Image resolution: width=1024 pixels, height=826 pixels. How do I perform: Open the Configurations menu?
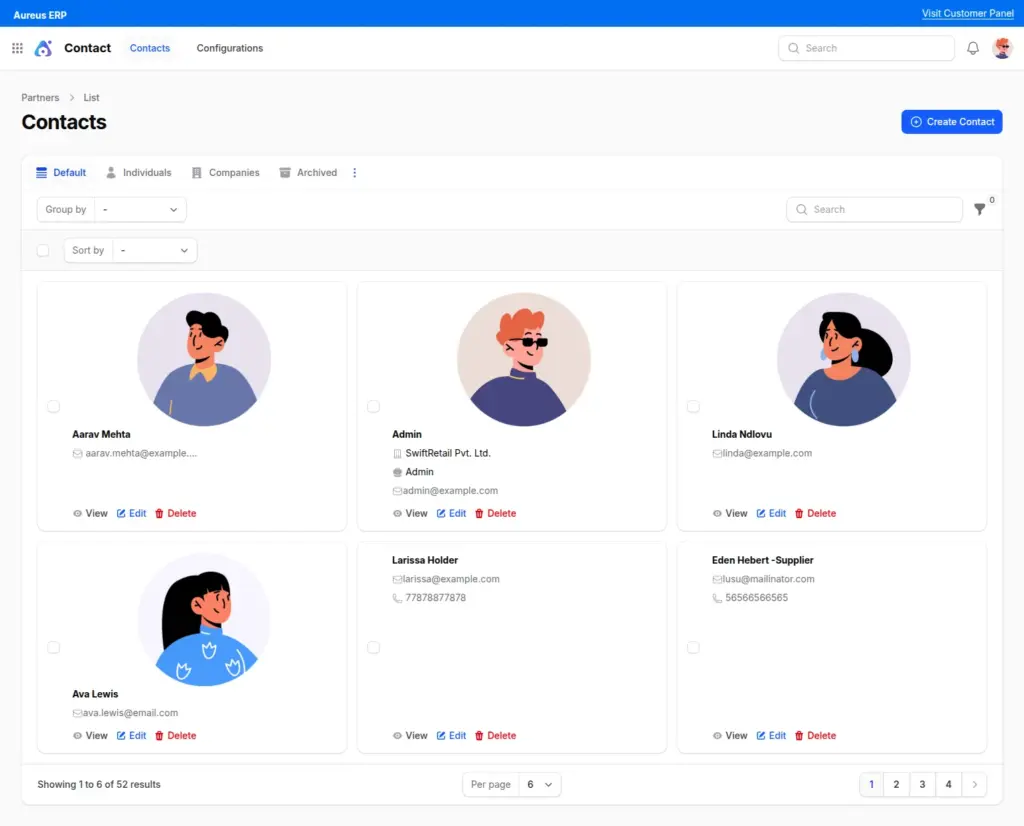tap(229, 48)
